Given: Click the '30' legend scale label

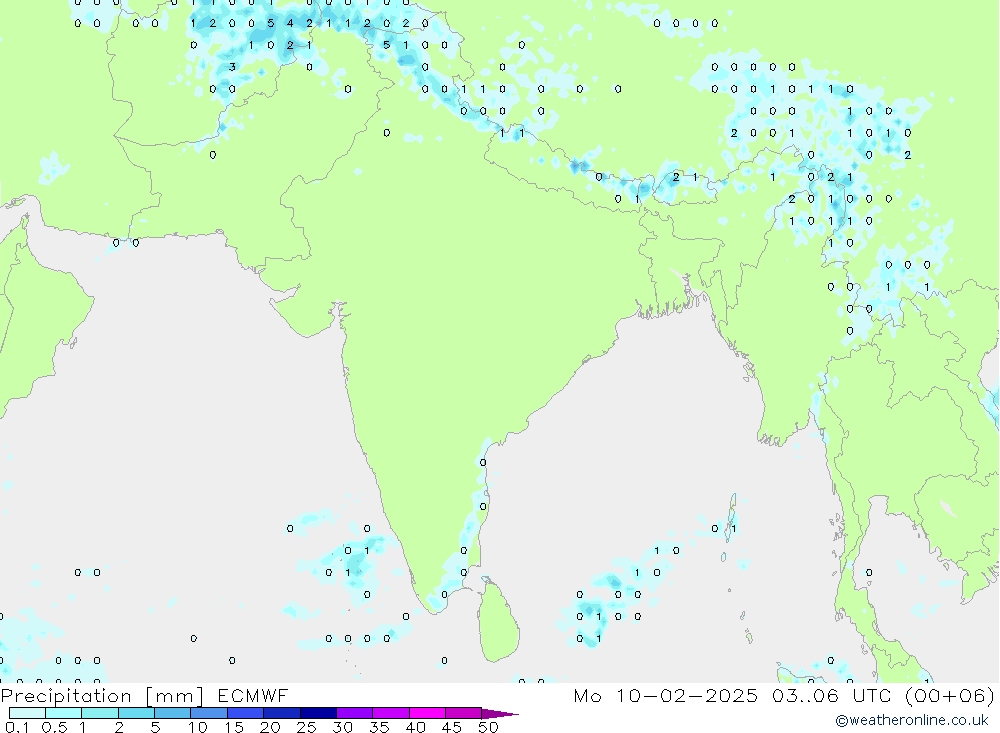Looking at the screenshot, I should point(343,727).
